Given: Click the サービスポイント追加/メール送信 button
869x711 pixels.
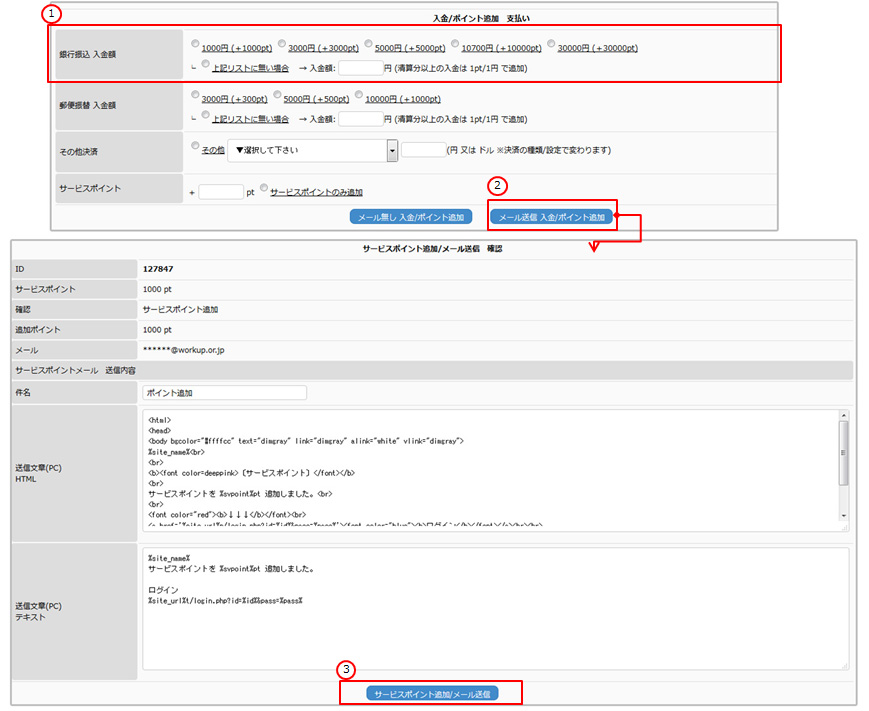Looking at the screenshot, I should click(x=431, y=693).
